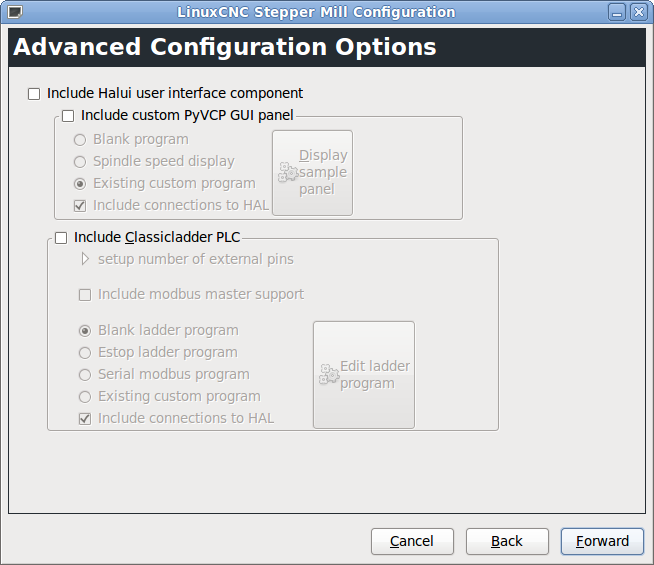Enable Include Halui user interface component
654x565 pixels.
[x=34, y=94]
